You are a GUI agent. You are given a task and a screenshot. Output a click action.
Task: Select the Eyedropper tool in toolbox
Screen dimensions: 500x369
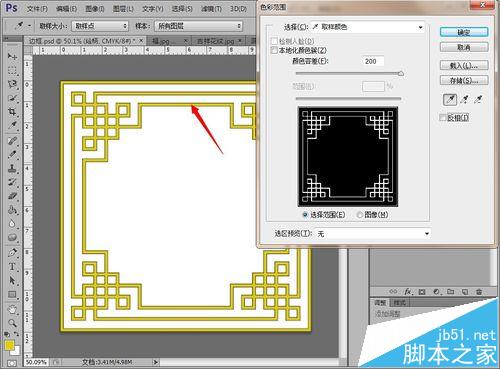12,126
